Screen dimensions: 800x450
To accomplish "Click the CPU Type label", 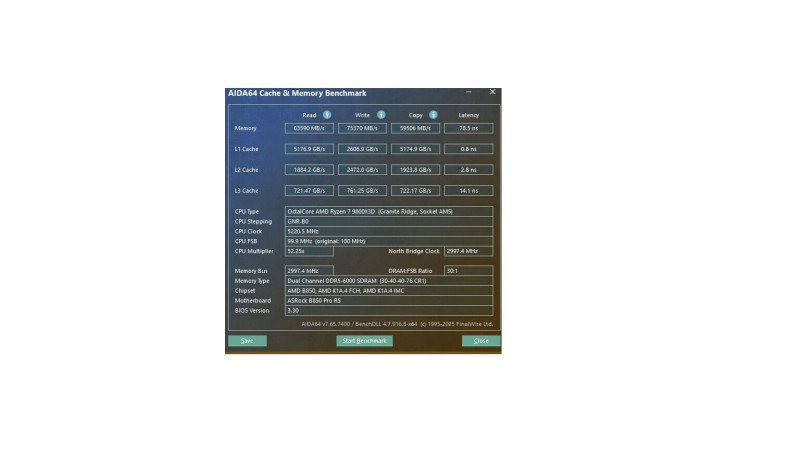I will pyautogui.click(x=247, y=211).
